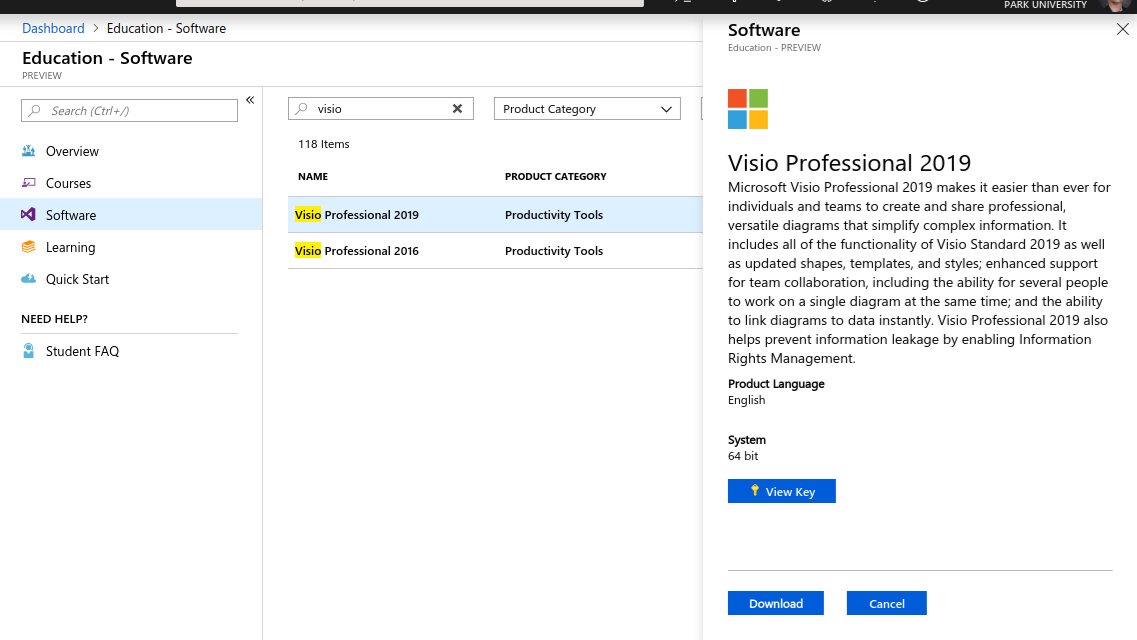Click the PARK UNIVERSITY account label
Screen dimensions: 1137x640
pyautogui.click(x=1045, y=5)
